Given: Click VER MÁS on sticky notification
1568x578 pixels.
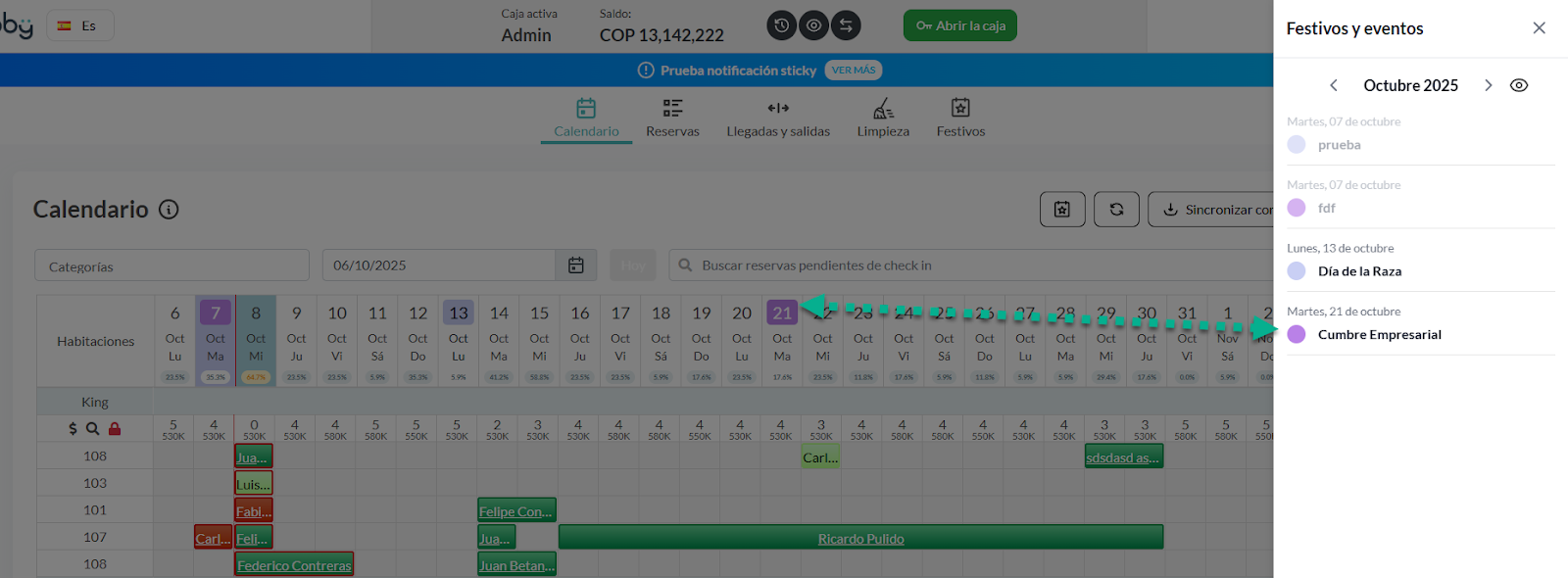Looking at the screenshot, I should coord(854,71).
